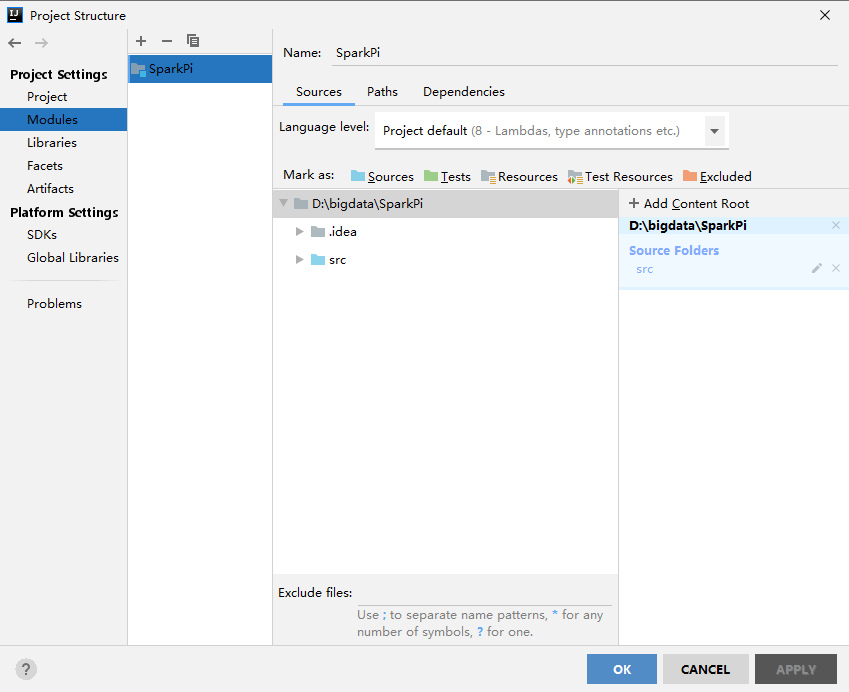
Task: Click the IntelliJ IDEA logo icon
Action: pyautogui.click(x=15, y=15)
